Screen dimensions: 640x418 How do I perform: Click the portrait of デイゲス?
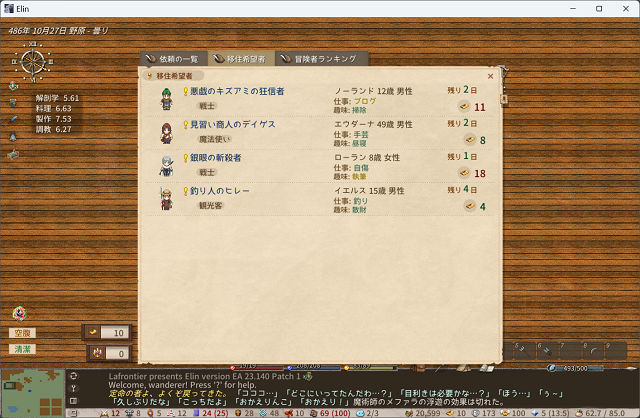tap(167, 133)
